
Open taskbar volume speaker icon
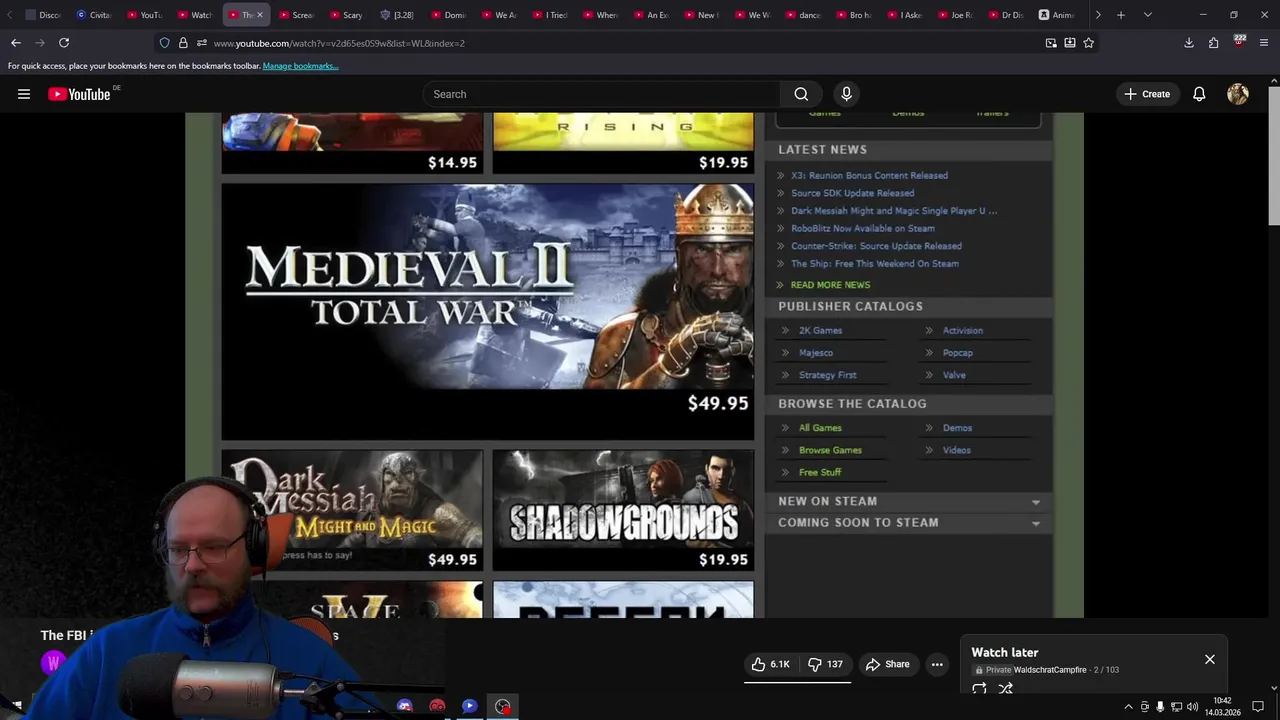(x=1192, y=707)
